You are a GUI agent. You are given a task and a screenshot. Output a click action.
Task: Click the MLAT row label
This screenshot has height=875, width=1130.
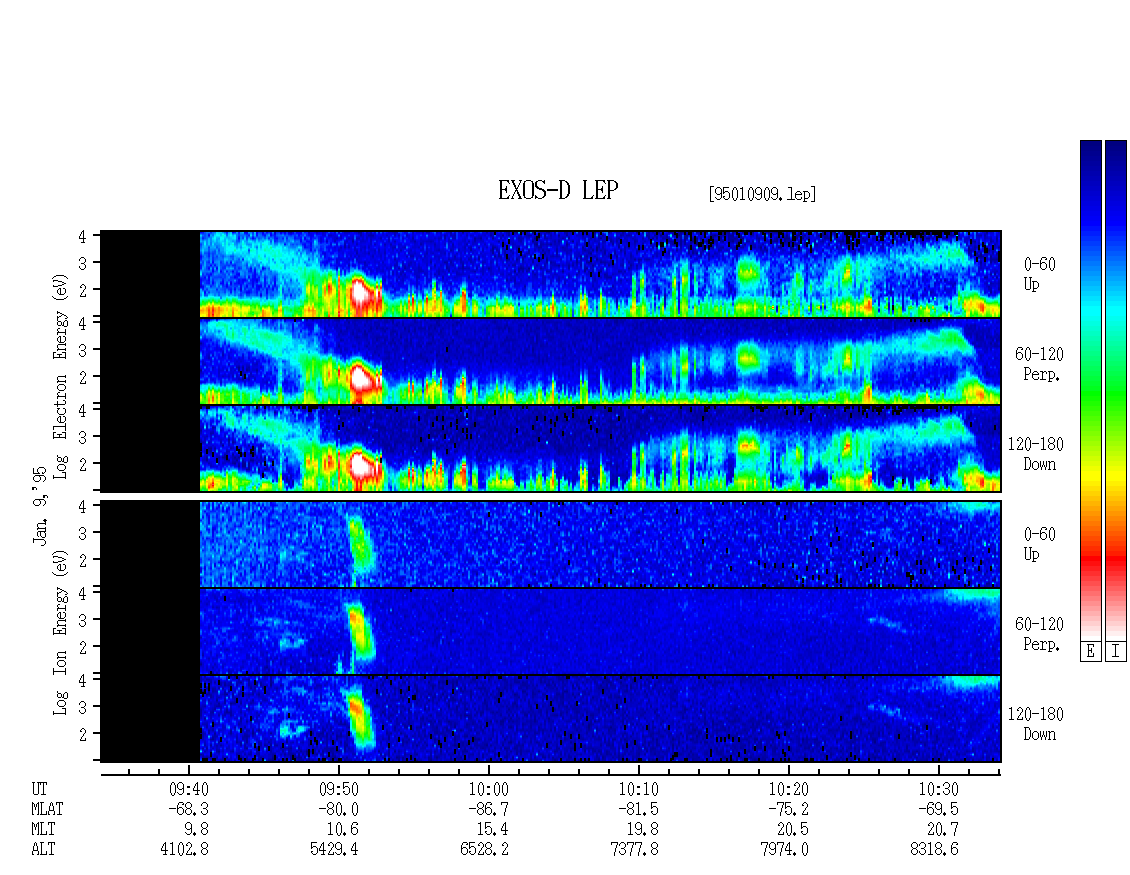[47, 809]
